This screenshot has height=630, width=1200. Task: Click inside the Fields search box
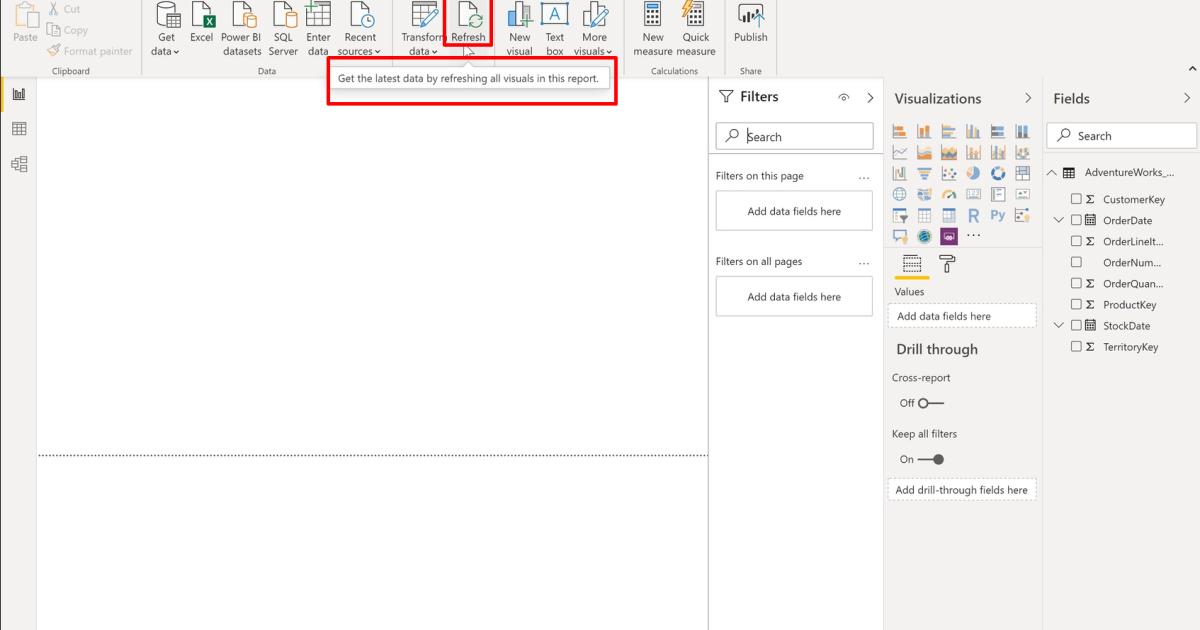pos(1120,135)
